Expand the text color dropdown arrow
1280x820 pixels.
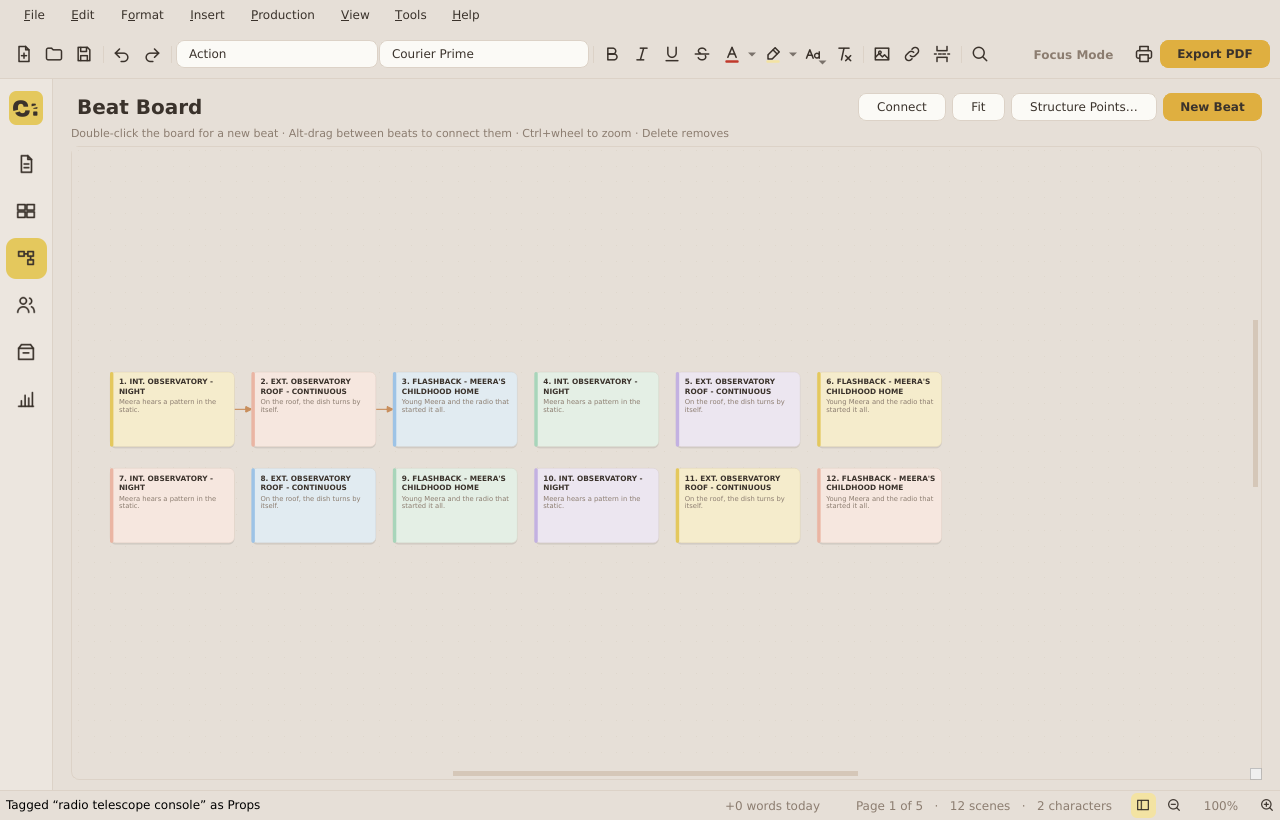coord(752,54)
